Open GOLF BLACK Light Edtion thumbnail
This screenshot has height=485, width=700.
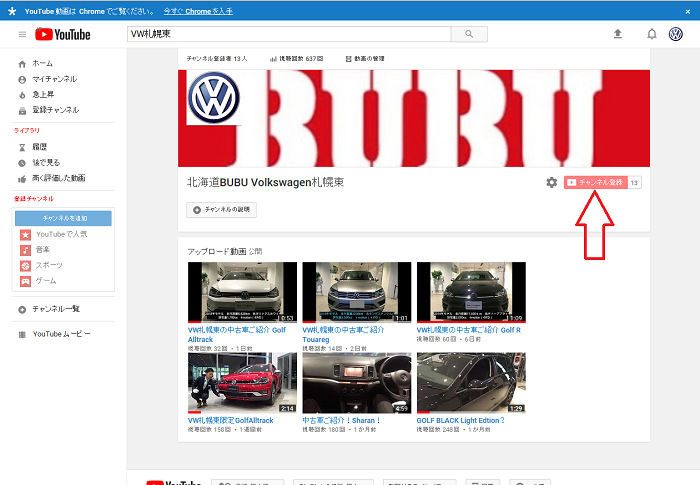coord(471,383)
